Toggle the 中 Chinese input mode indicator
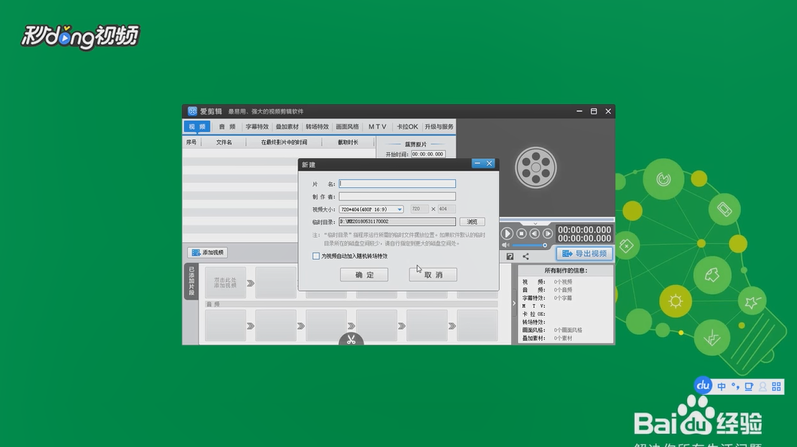Viewport: 797px width, 447px height. tap(722, 386)
